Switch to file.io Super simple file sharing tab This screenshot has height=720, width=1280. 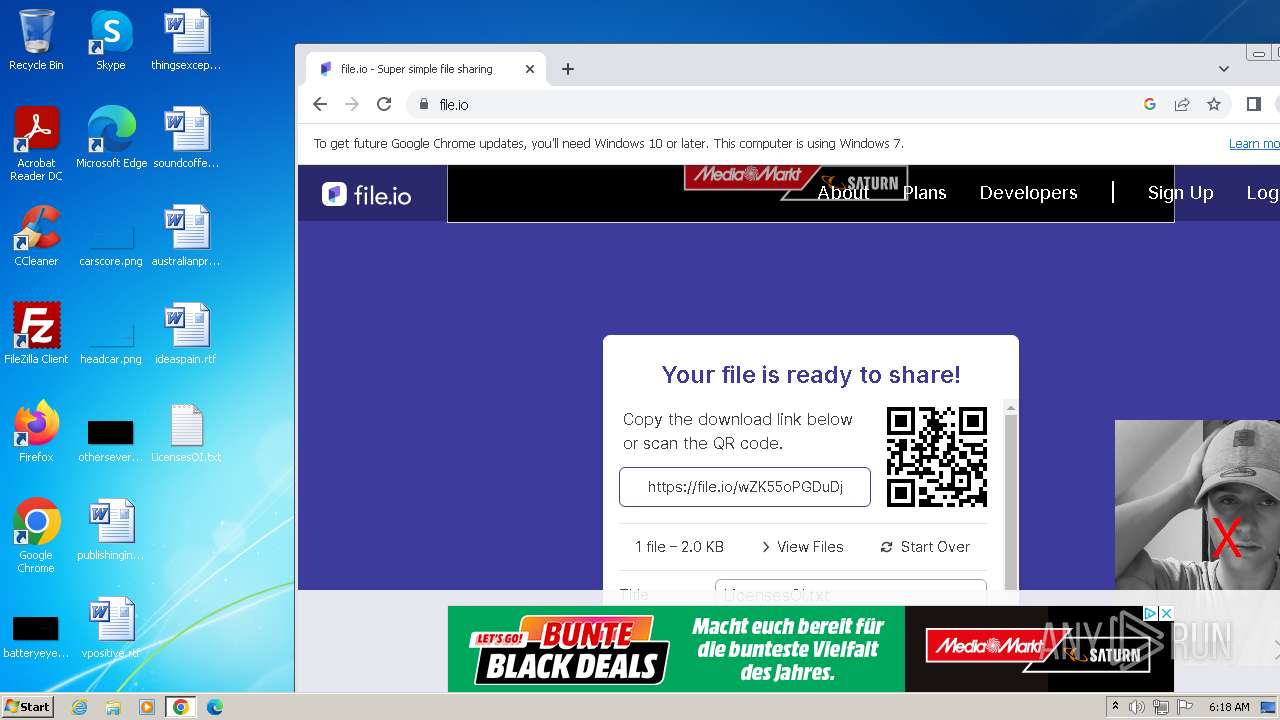(427, 69)
